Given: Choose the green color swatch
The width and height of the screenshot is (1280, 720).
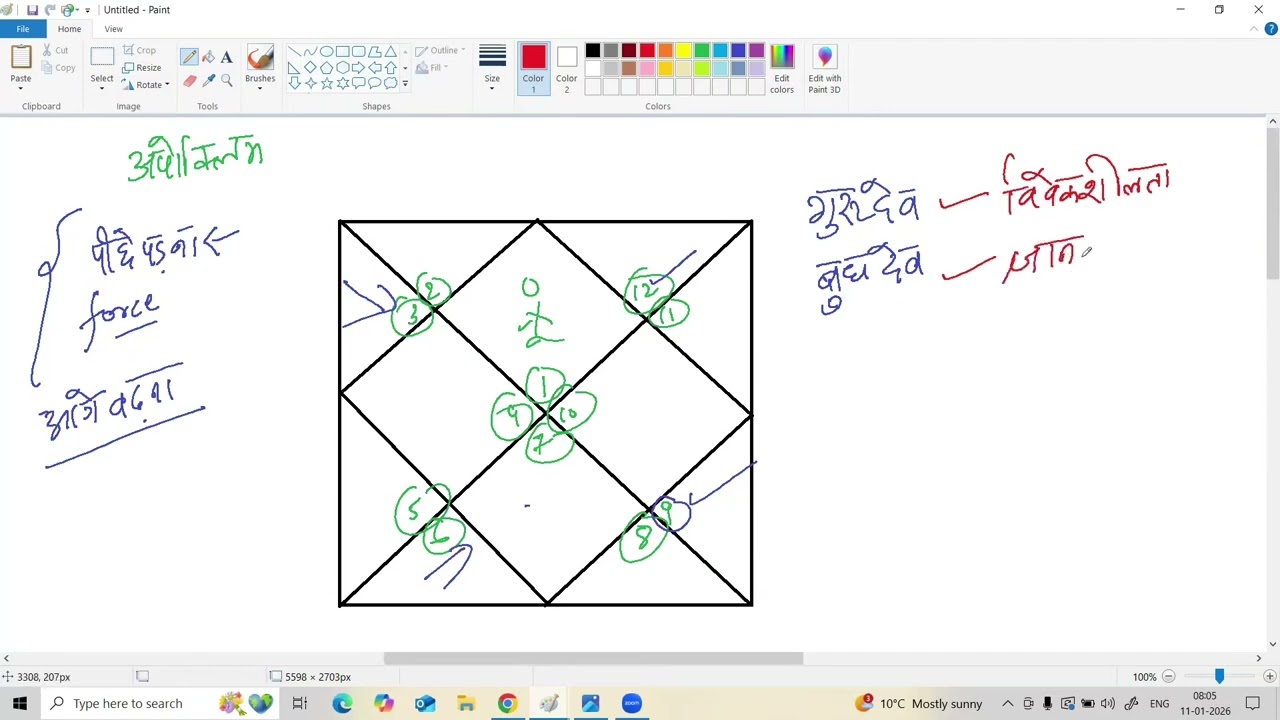Looking at the screenshot, I should (x=701, y=51).
